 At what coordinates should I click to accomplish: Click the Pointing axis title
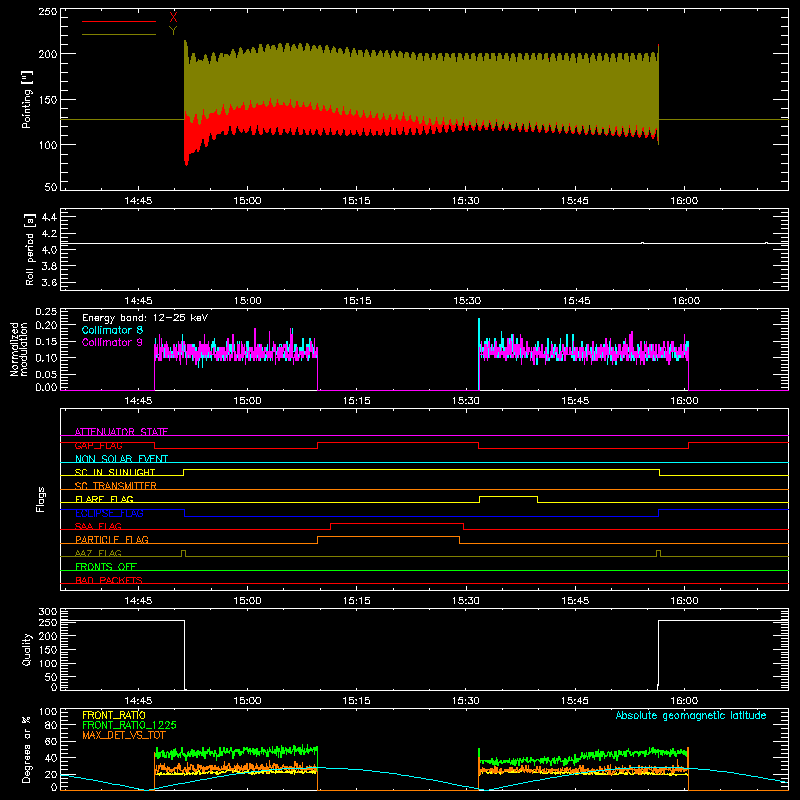coord(27,99)
